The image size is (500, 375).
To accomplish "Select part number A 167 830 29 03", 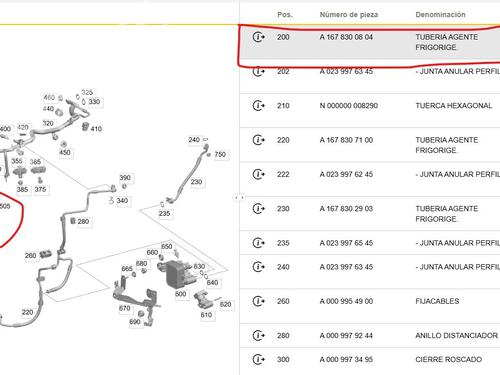I will click(x=346, y=209).
